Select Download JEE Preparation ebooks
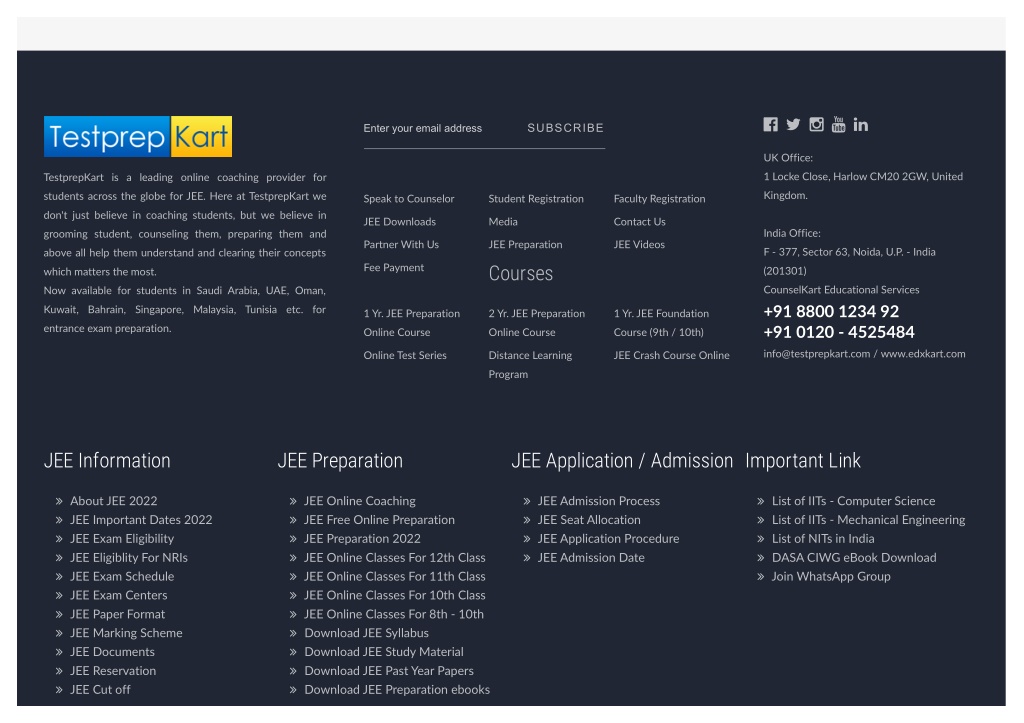This screenshot has height=723, width=1024. 397,690
